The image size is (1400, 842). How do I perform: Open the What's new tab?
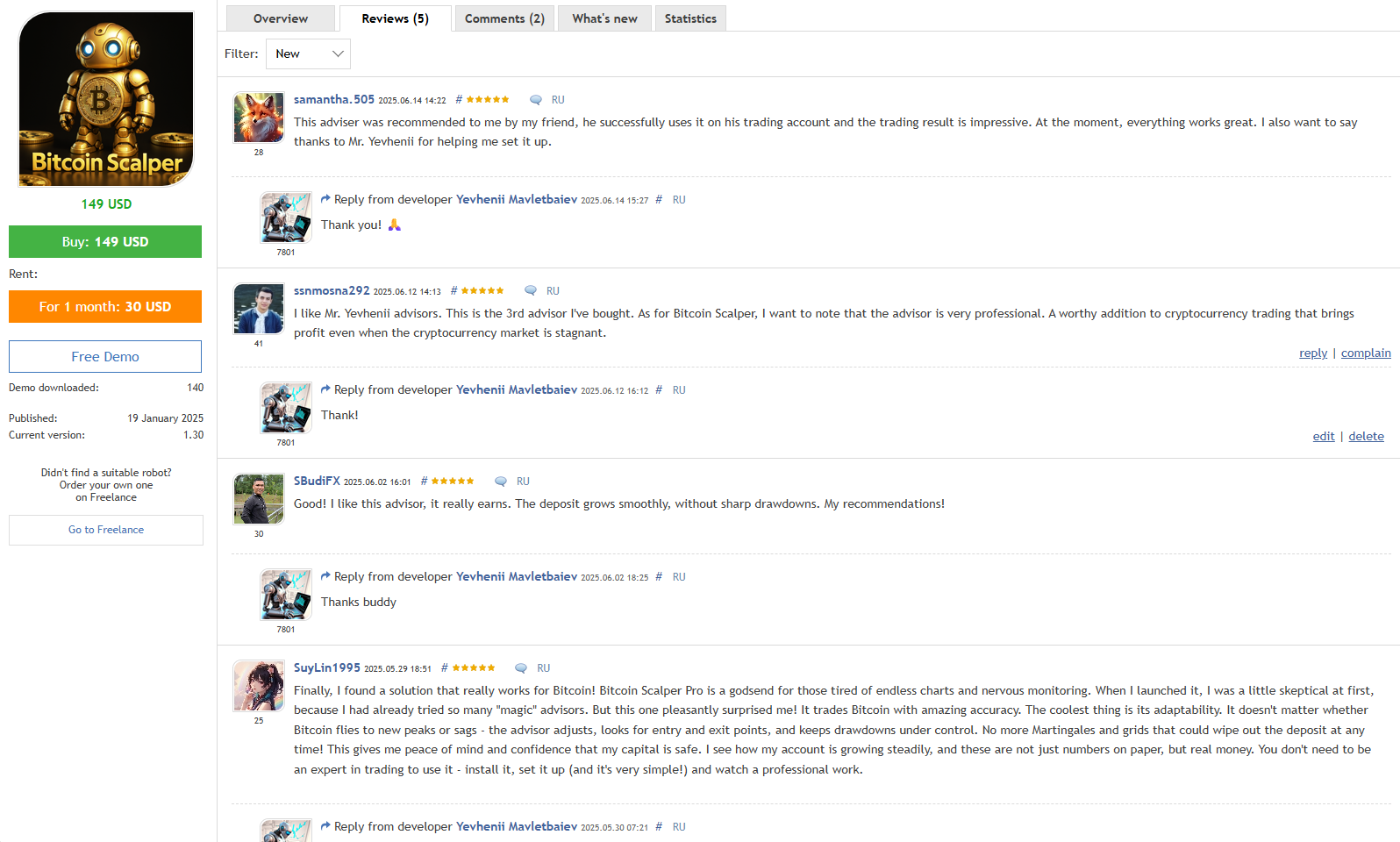(604, 18)
